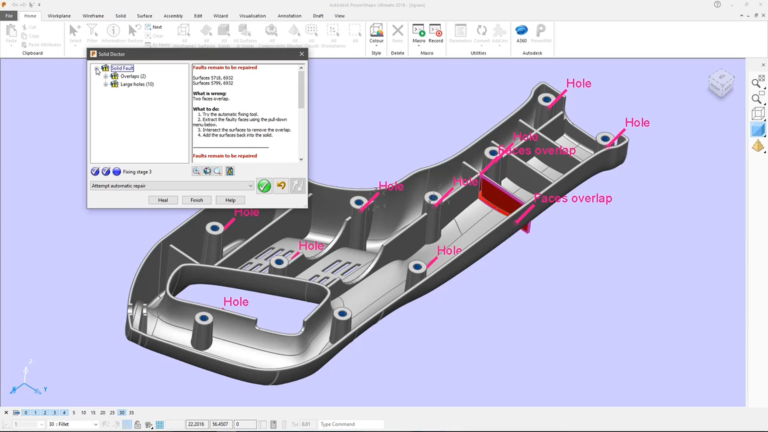The image size is (768, 432).
Task: Click the Paste clipboard icon
Action: point(11,33)
